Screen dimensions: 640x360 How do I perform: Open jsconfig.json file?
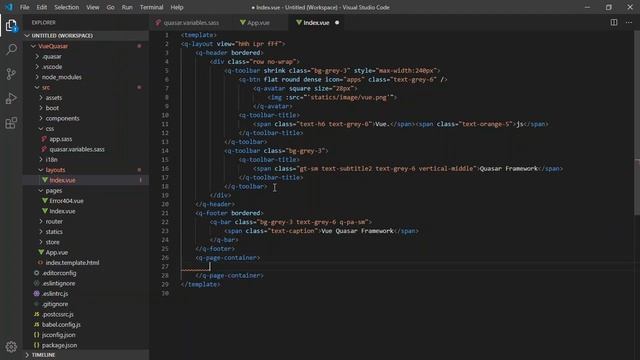click(x=86, y=335)
